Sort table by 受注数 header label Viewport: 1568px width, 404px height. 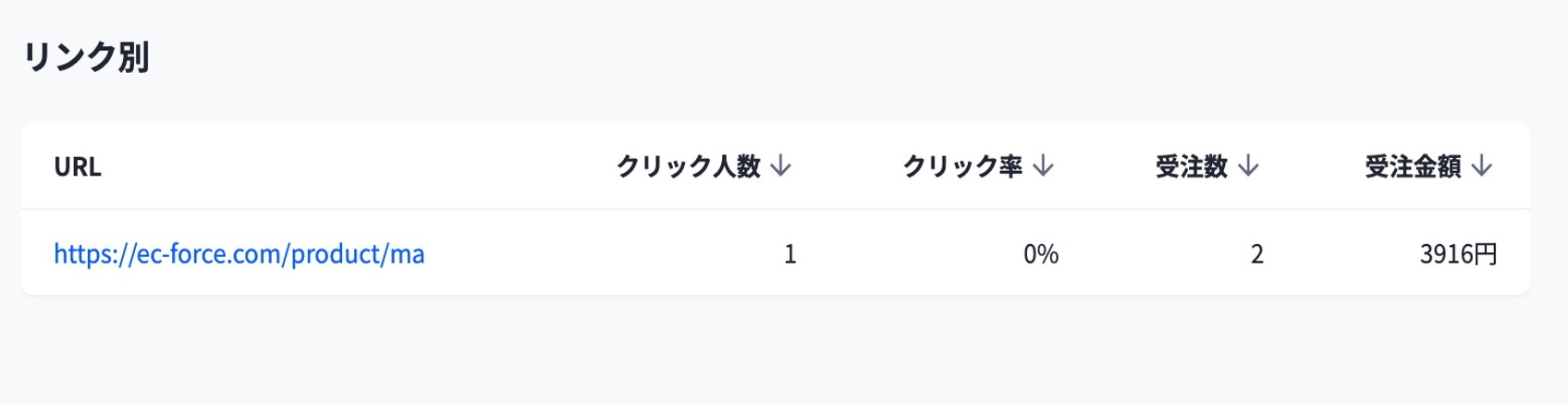pos(1192,166)
